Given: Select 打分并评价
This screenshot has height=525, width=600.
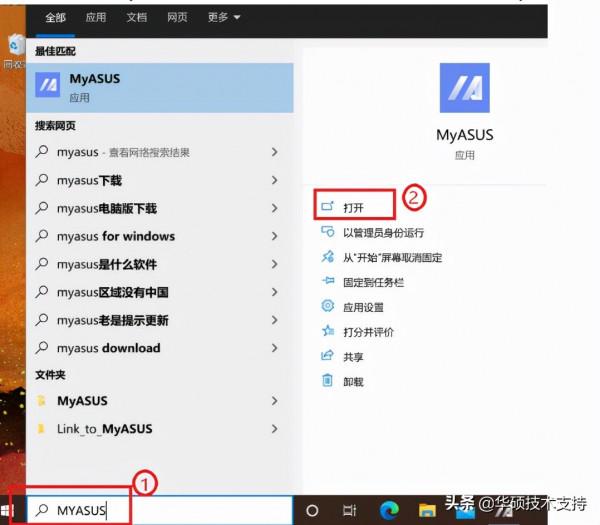Looking at the screenshot, I should pos(368,332).
